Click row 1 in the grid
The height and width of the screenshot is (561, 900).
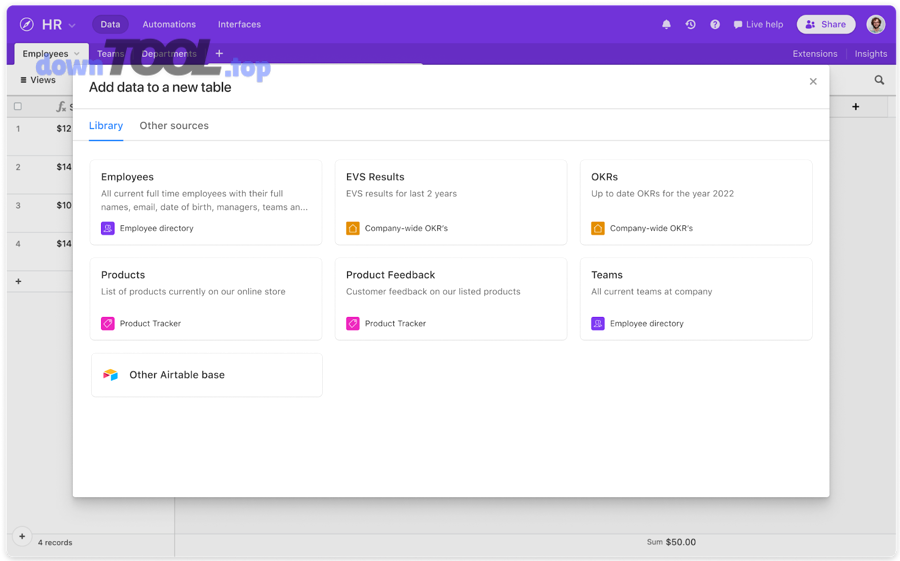tap(40, 136)
